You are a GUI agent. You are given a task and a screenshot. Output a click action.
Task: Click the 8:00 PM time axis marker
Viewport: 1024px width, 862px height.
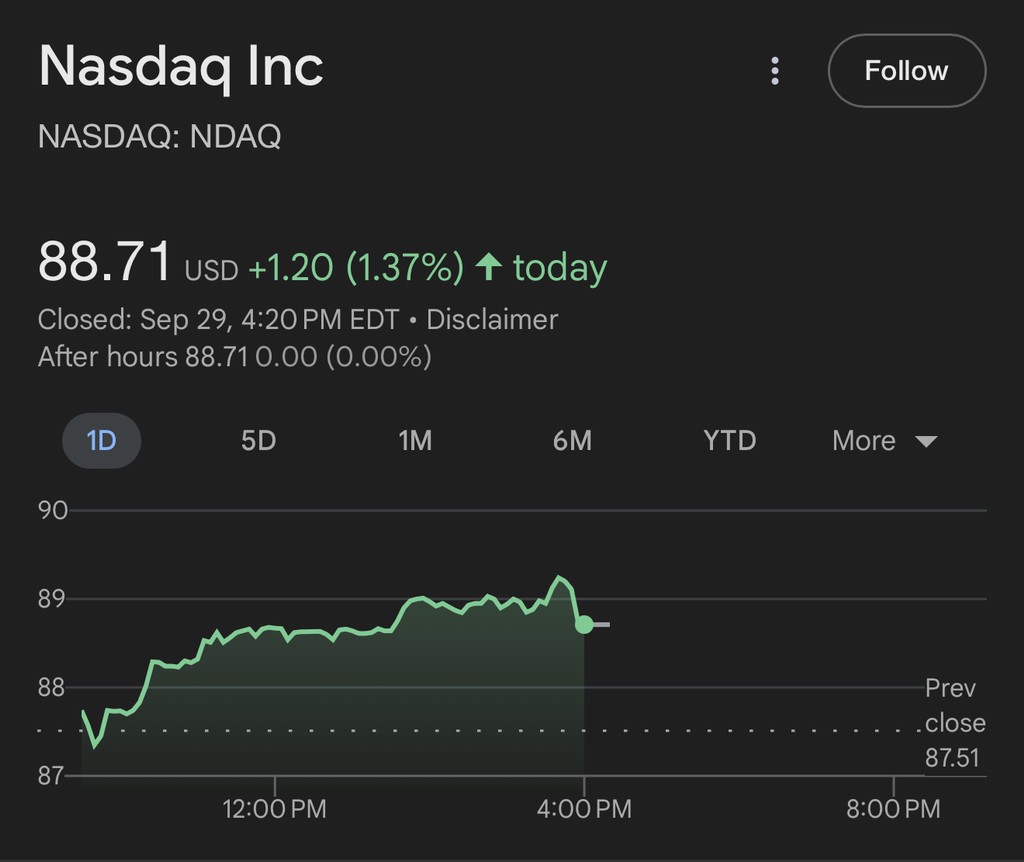coord(893,809)
